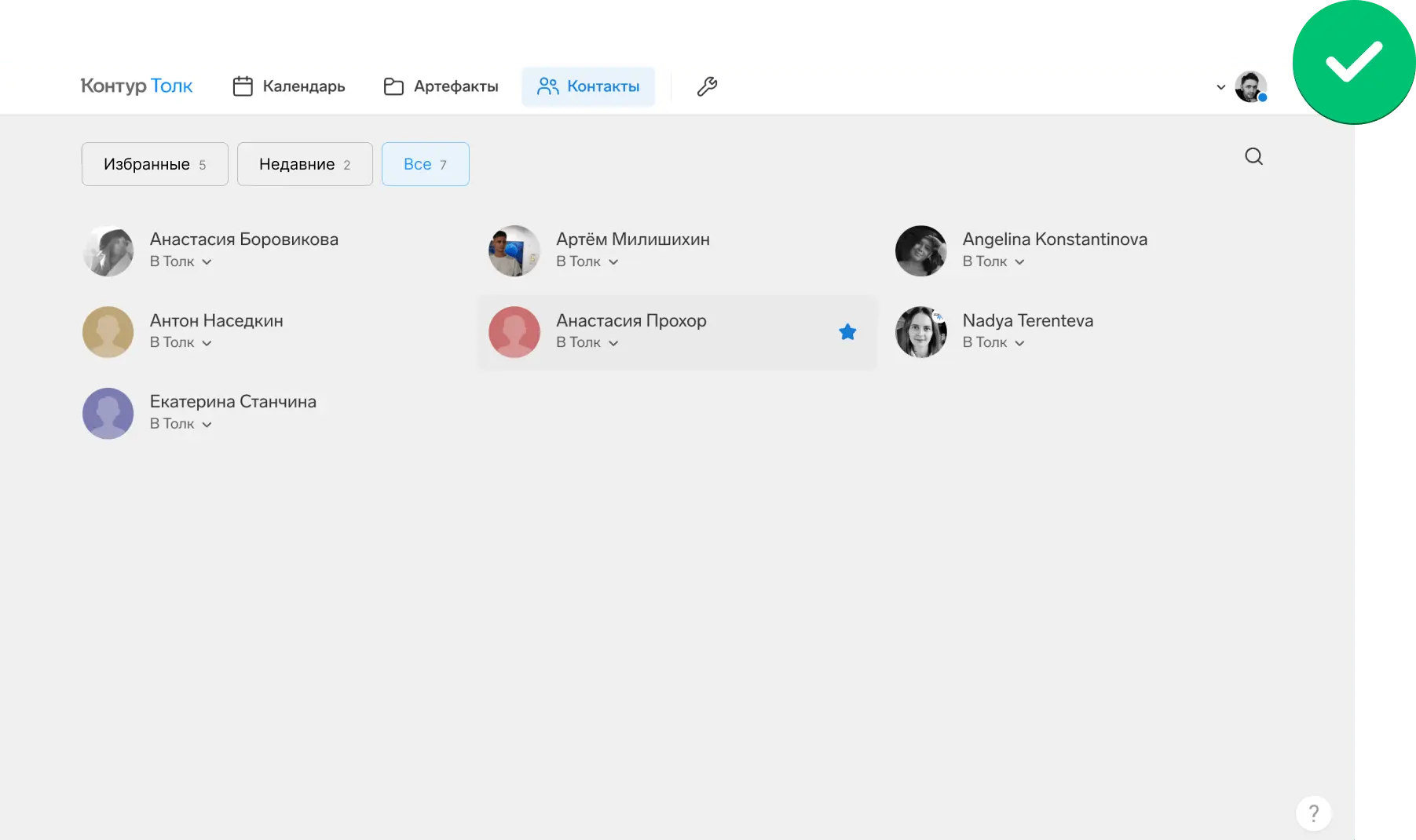Expand 'В Толк' dropdown under Angelina Konstantinova
Viewport: 1416px width, 840px height.
tap(993, 261)
